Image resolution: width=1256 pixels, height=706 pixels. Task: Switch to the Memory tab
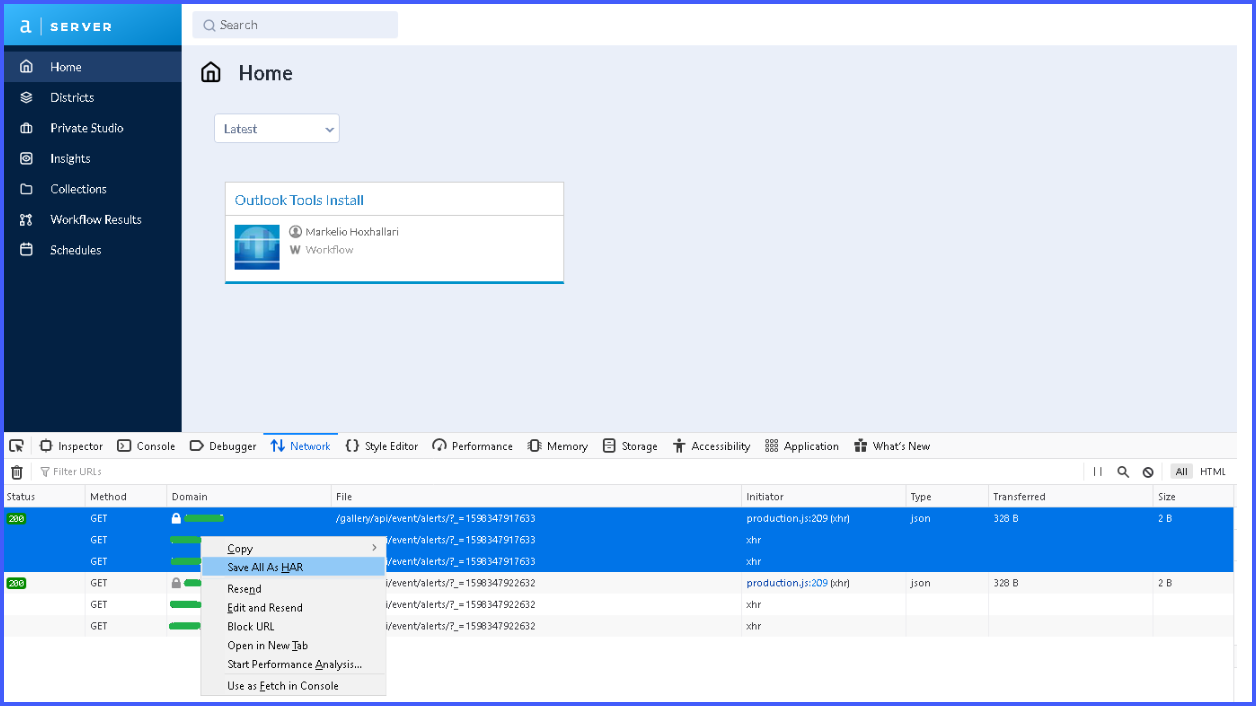[x=557, y=446]
